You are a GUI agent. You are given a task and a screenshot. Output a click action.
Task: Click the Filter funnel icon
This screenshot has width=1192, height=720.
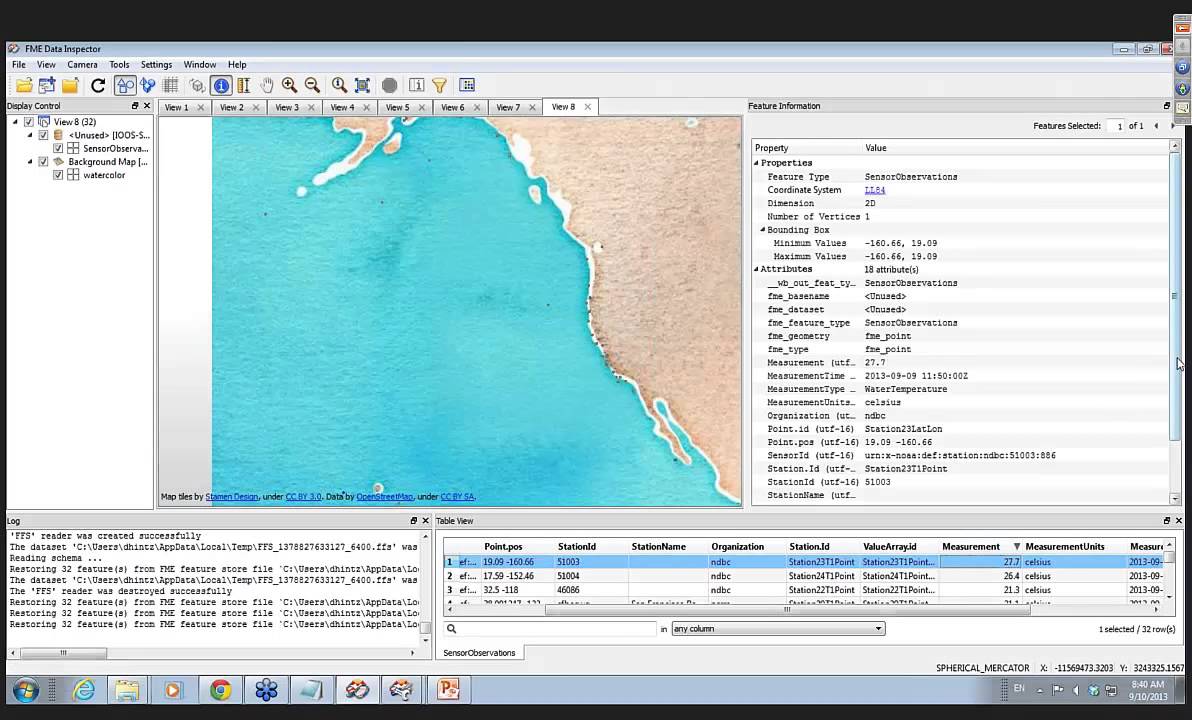pos(439,86)
